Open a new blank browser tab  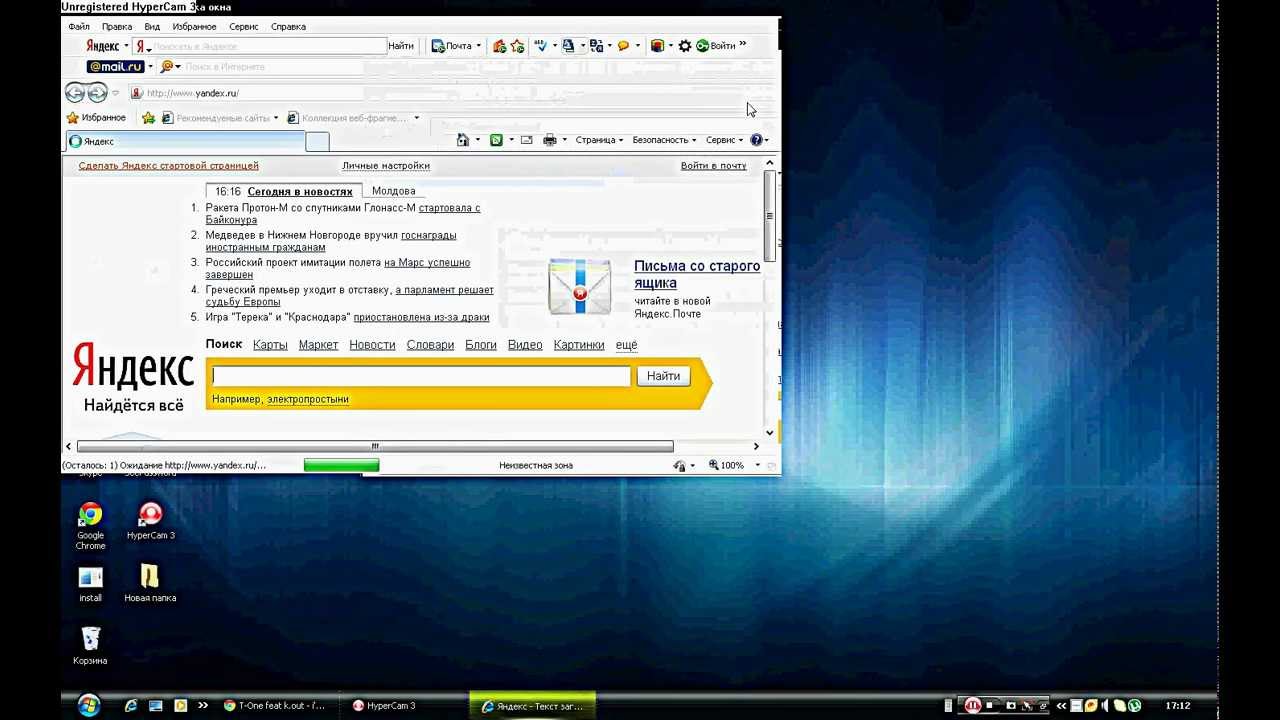click(317, 141)
